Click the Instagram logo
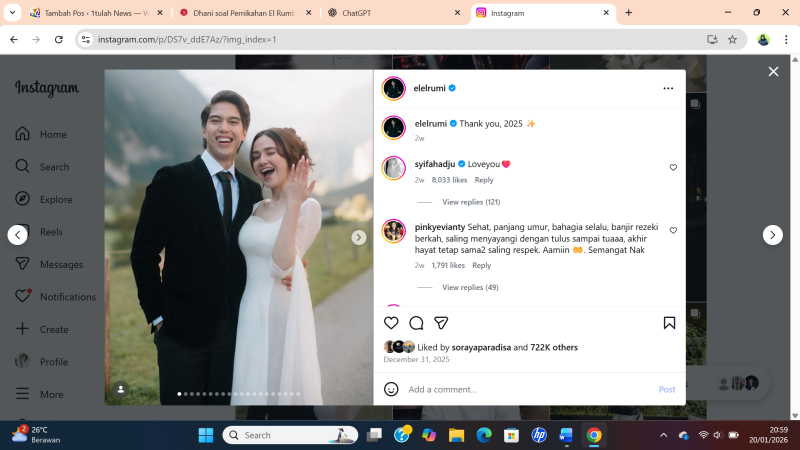The image size is (800, 450). [47, 88]
